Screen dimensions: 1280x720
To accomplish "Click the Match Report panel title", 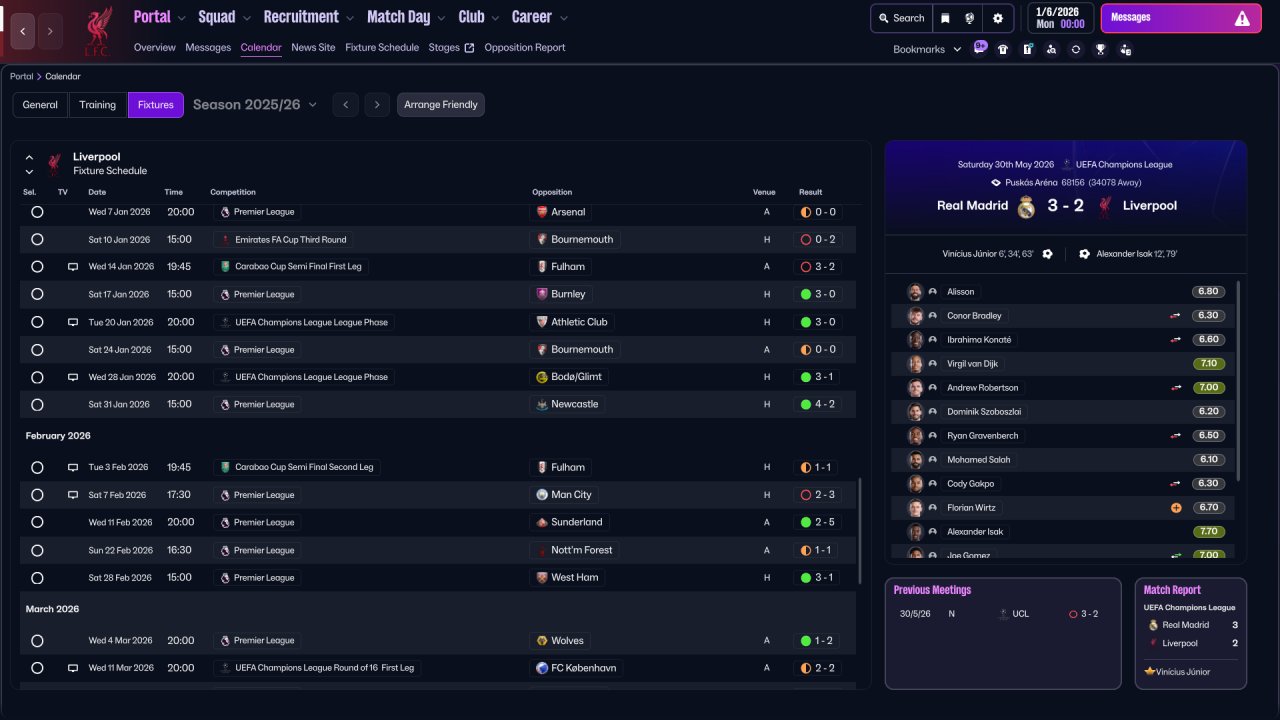I will click(1172, 590).
